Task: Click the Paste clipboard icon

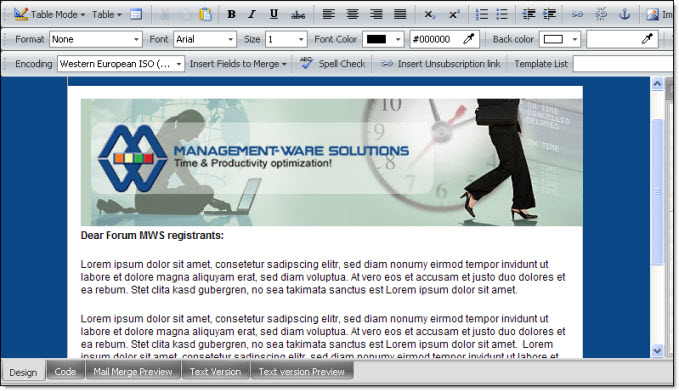Action: tap(205, 14)
